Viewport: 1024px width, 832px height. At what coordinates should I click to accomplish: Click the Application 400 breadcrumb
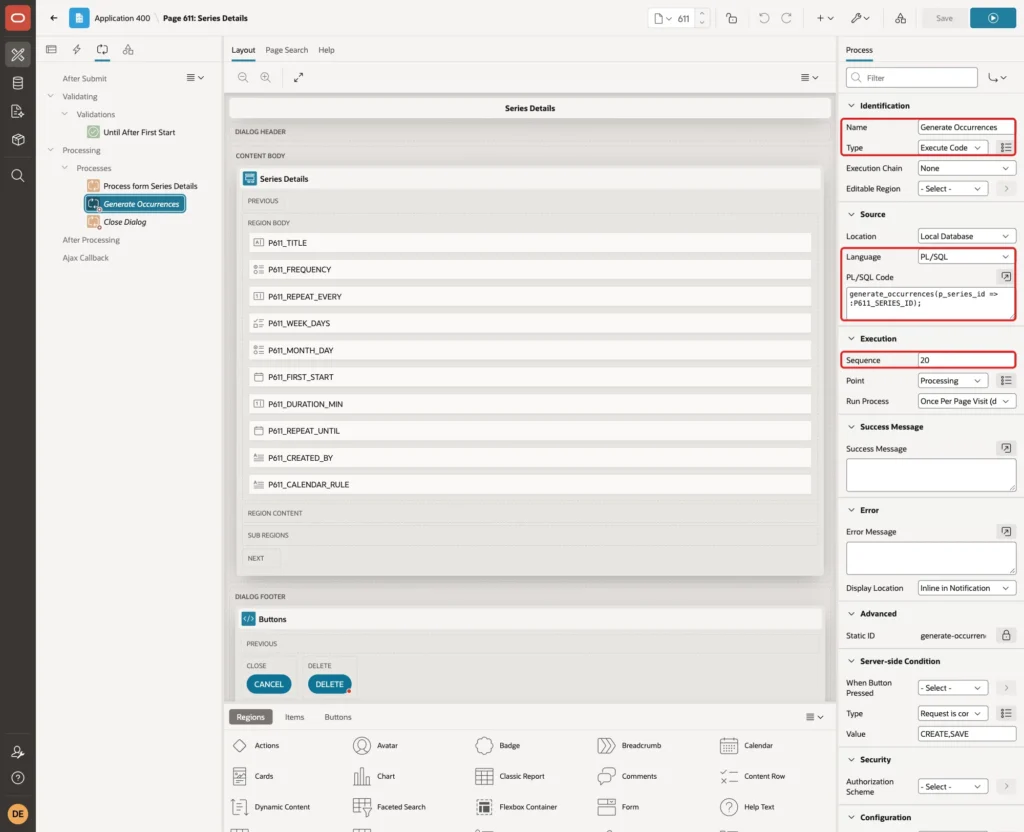pos(122,18)
